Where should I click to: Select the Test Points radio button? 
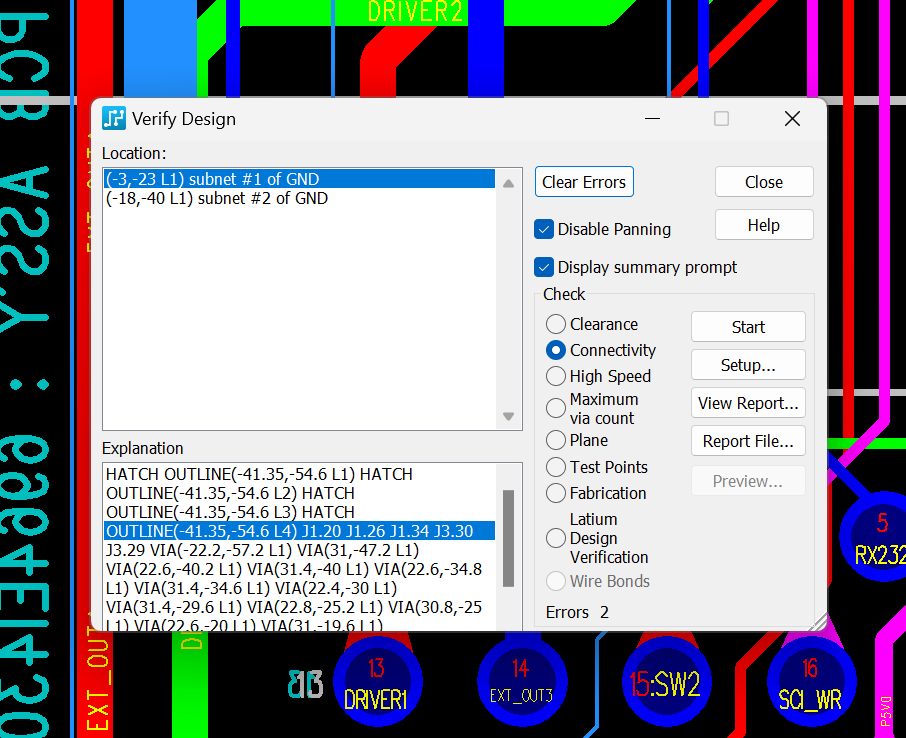[x=556, y=467]
